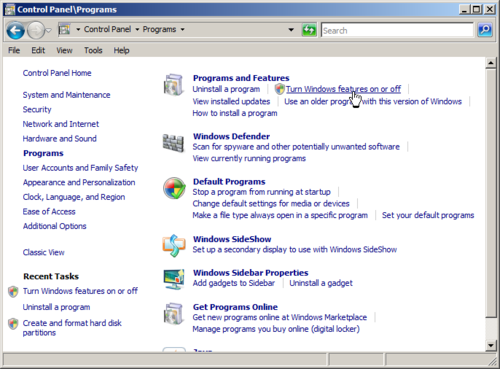This screenshot has width=500, height=369.
Task: Click inside the Search input field
Action: pos(397,31)
